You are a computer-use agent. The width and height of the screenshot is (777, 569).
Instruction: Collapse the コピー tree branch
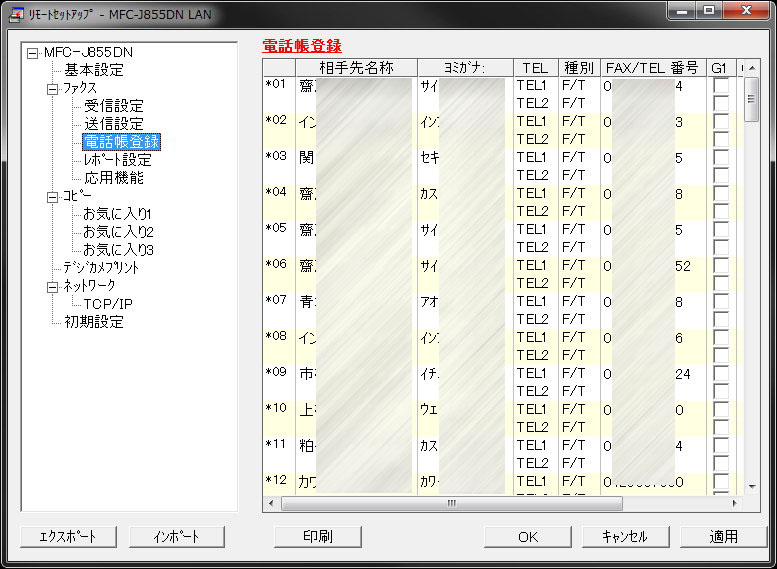53,197
